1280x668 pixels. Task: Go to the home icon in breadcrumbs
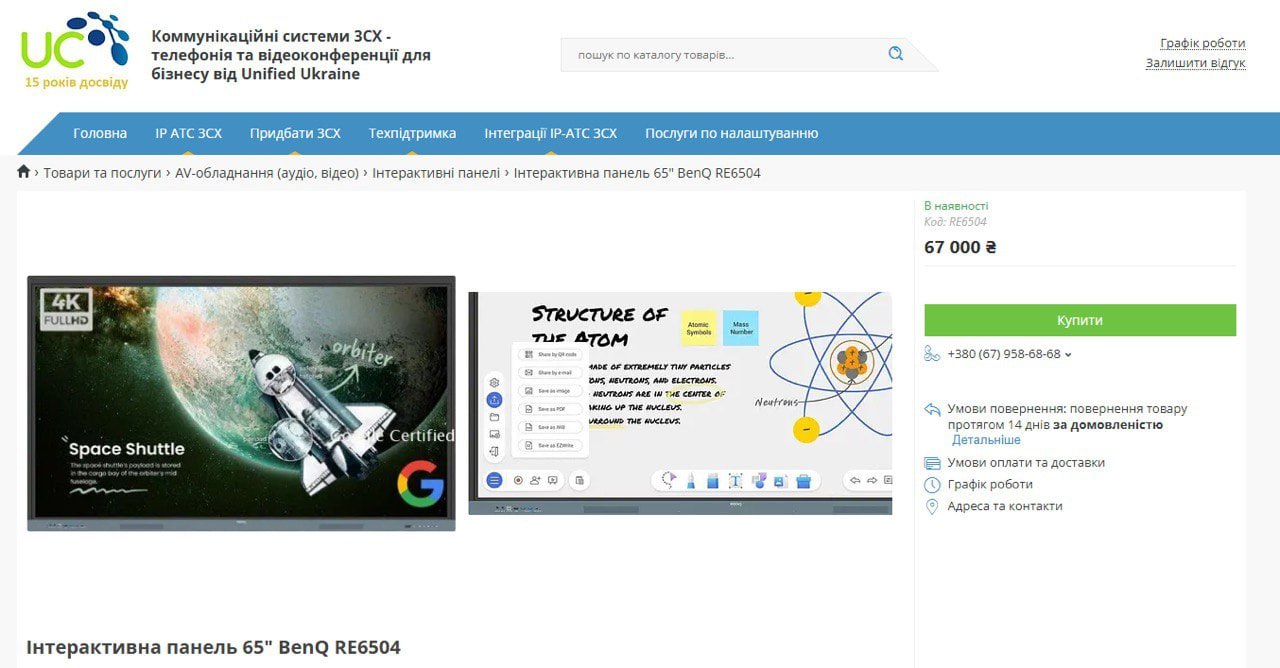tap(24, 172)
